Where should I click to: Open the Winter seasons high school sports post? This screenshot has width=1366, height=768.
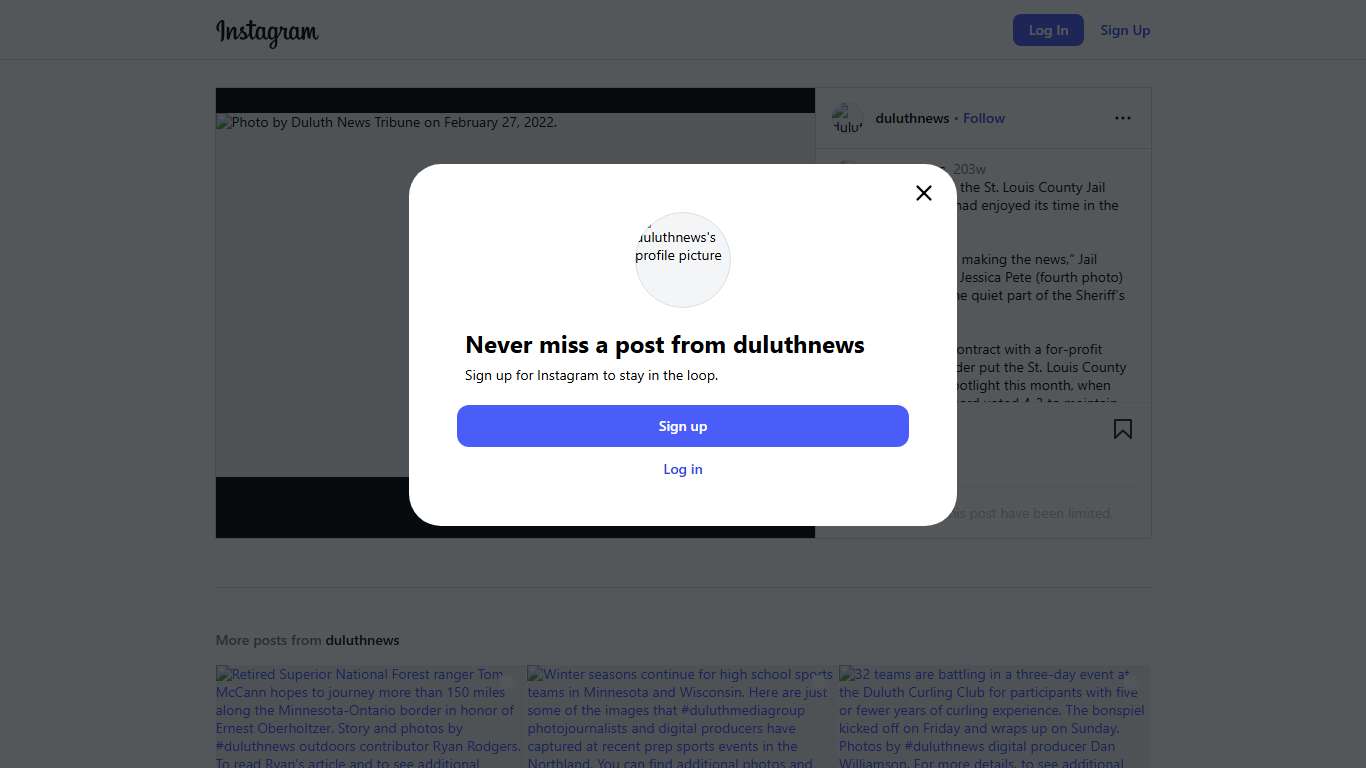pos(681,716)
